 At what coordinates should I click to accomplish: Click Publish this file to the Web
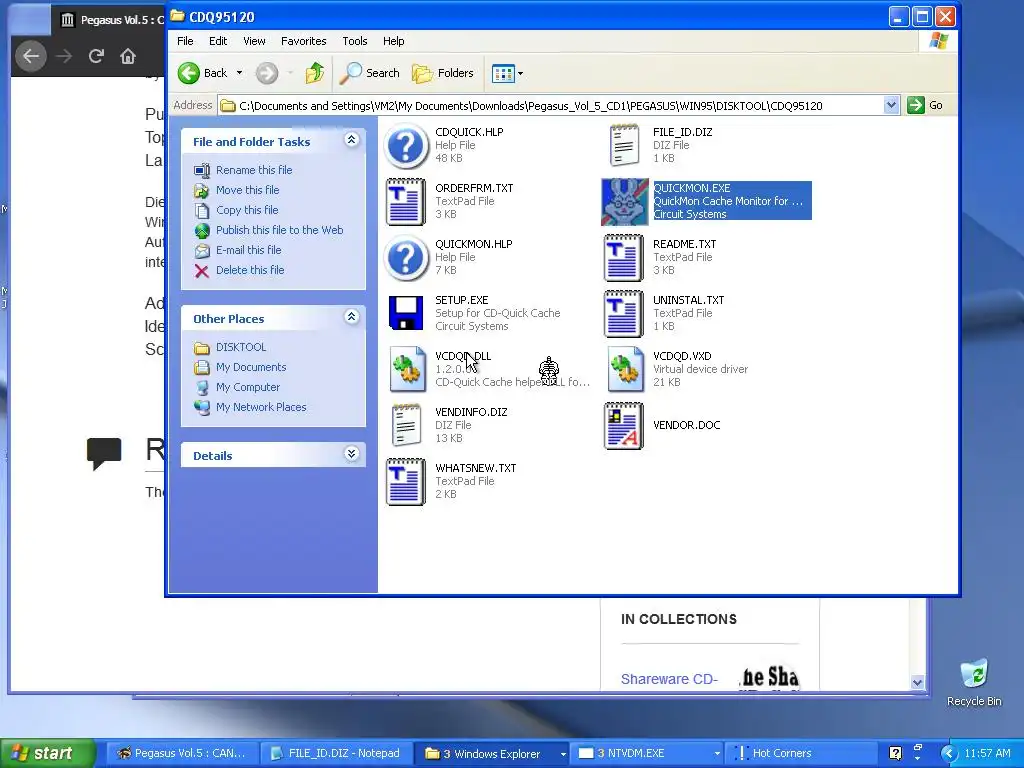pos(280,230)
